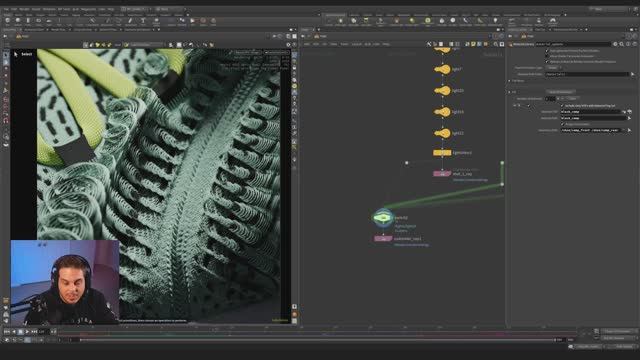The width and height of the screenshot is (640, 360).
Task: Open the main menu bar Help menu
Action: click(x=111, y=9)
